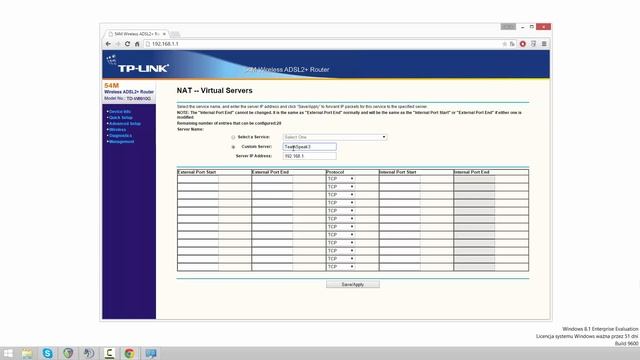
Task: Open Diagnostics in the sidebar
Action: click(120, 136)
